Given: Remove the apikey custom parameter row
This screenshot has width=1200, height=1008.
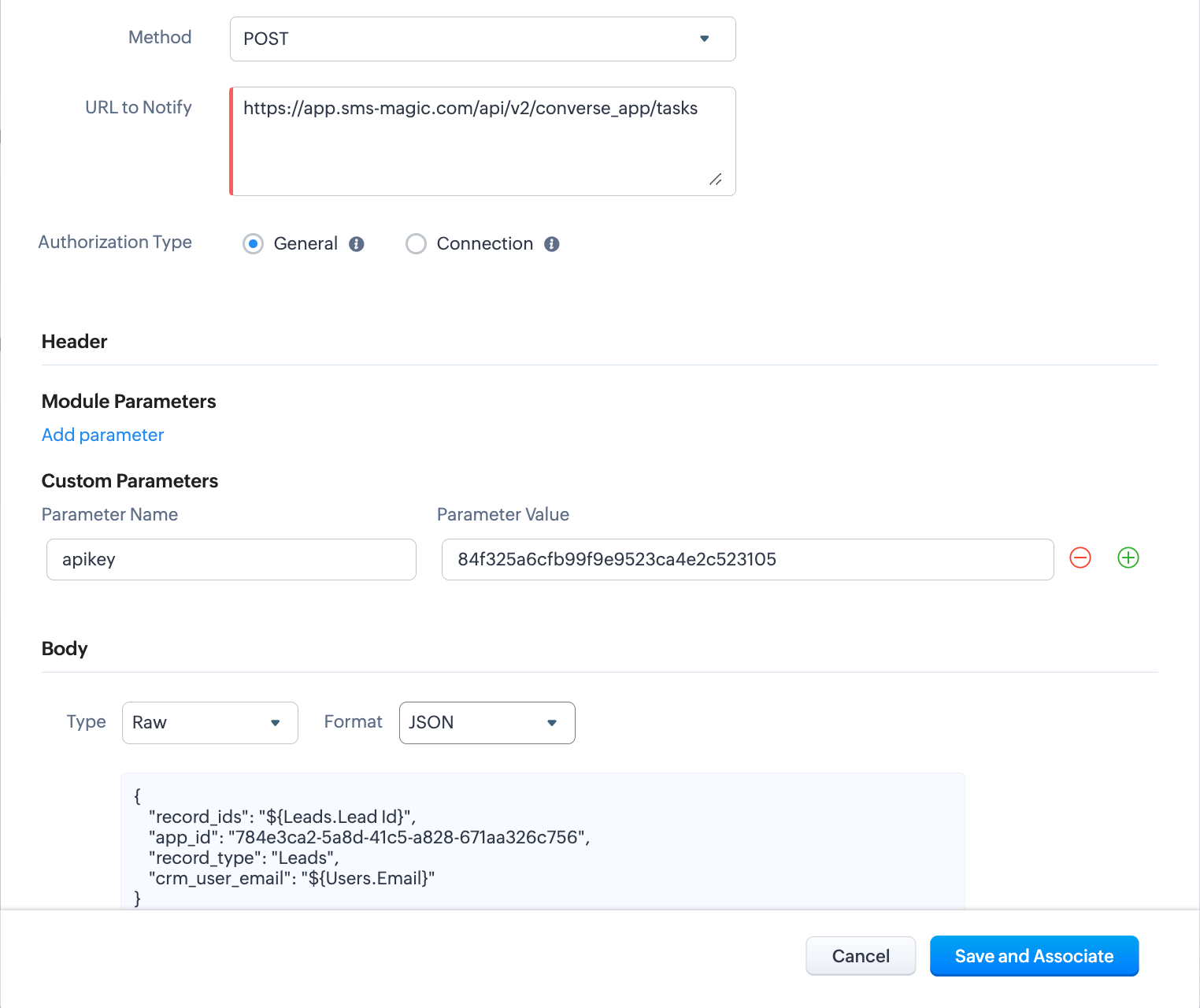Looking at the screenshot, I should (x=1080, y=558).
